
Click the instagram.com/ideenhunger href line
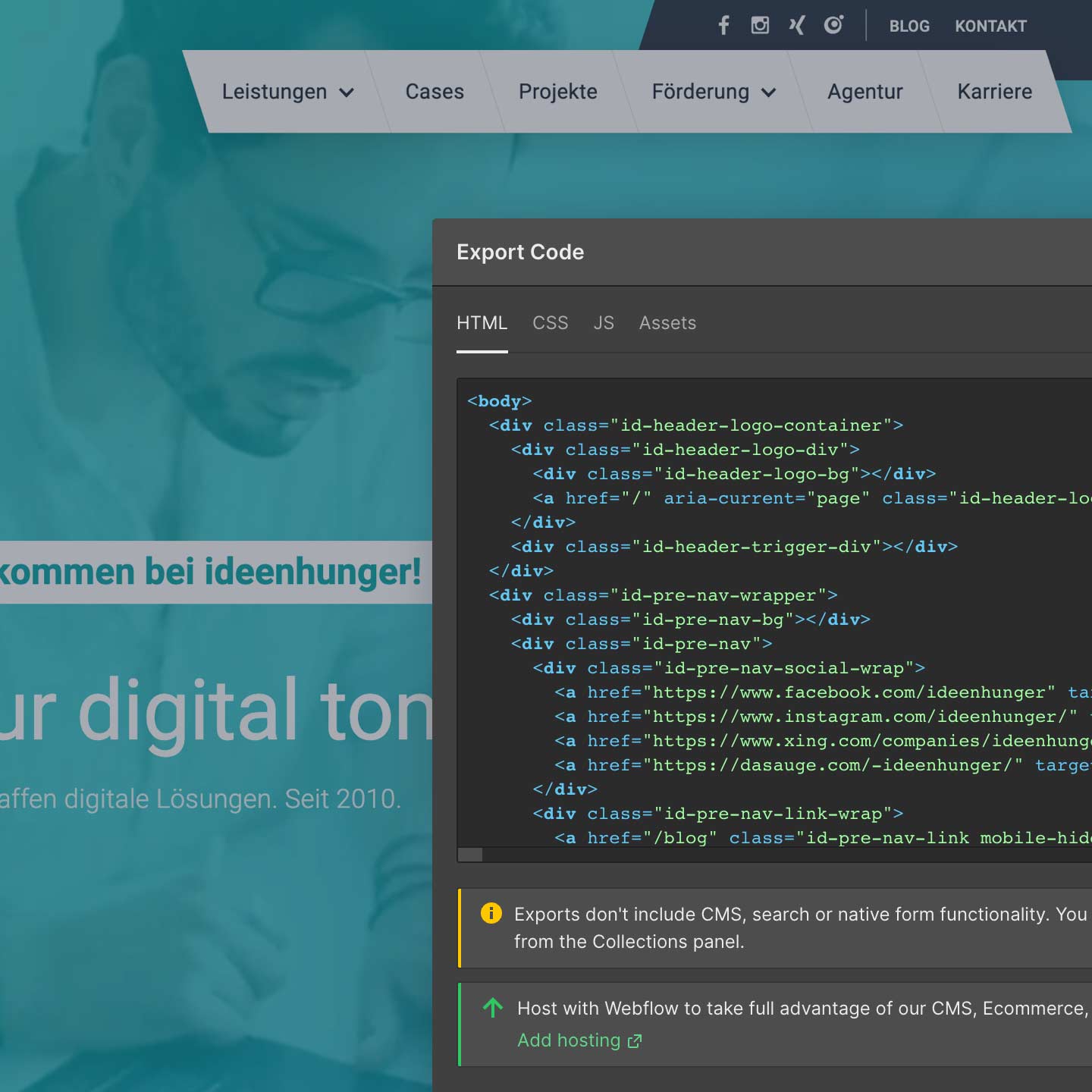click(x=823, y=717)
